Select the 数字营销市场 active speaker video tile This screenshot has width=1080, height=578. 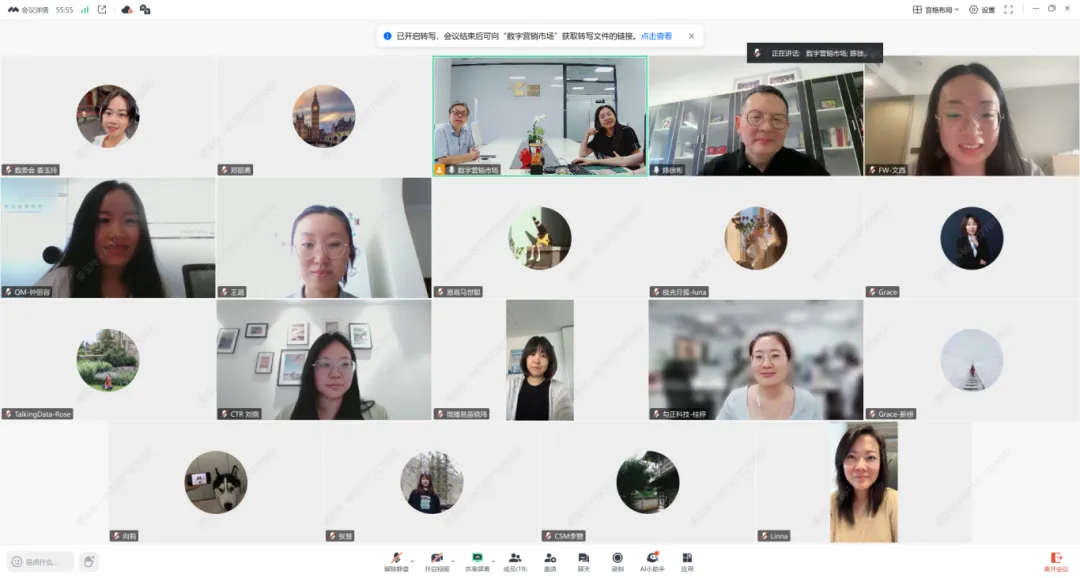point(540,116)
